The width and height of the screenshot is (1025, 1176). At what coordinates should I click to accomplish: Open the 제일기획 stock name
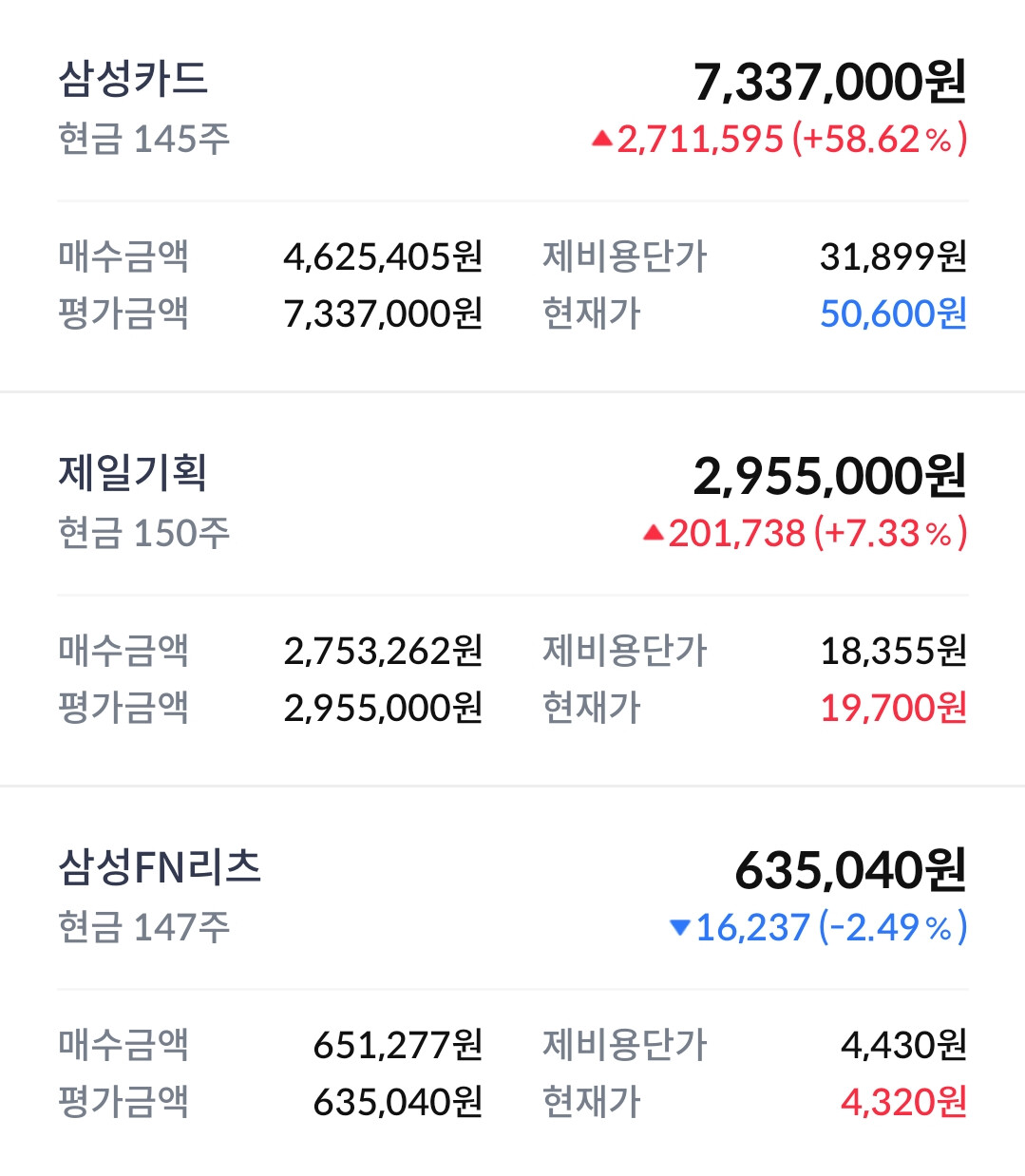point(133,473)
